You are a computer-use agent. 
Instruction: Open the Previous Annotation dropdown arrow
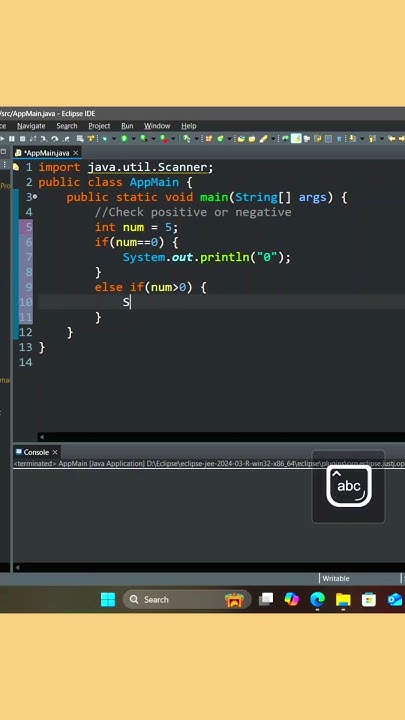382,139
